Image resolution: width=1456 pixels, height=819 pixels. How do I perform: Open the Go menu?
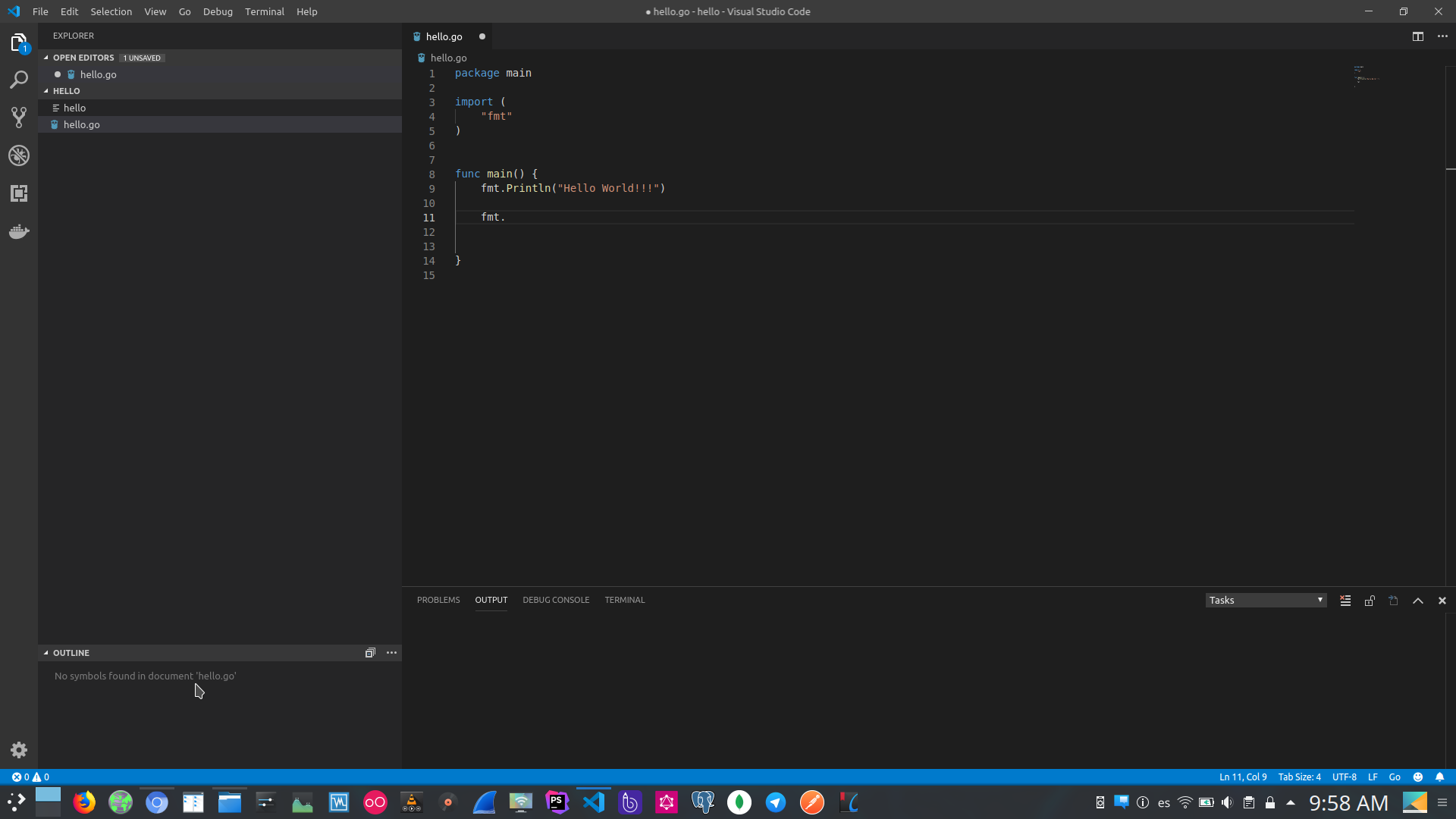coord(184,11)
